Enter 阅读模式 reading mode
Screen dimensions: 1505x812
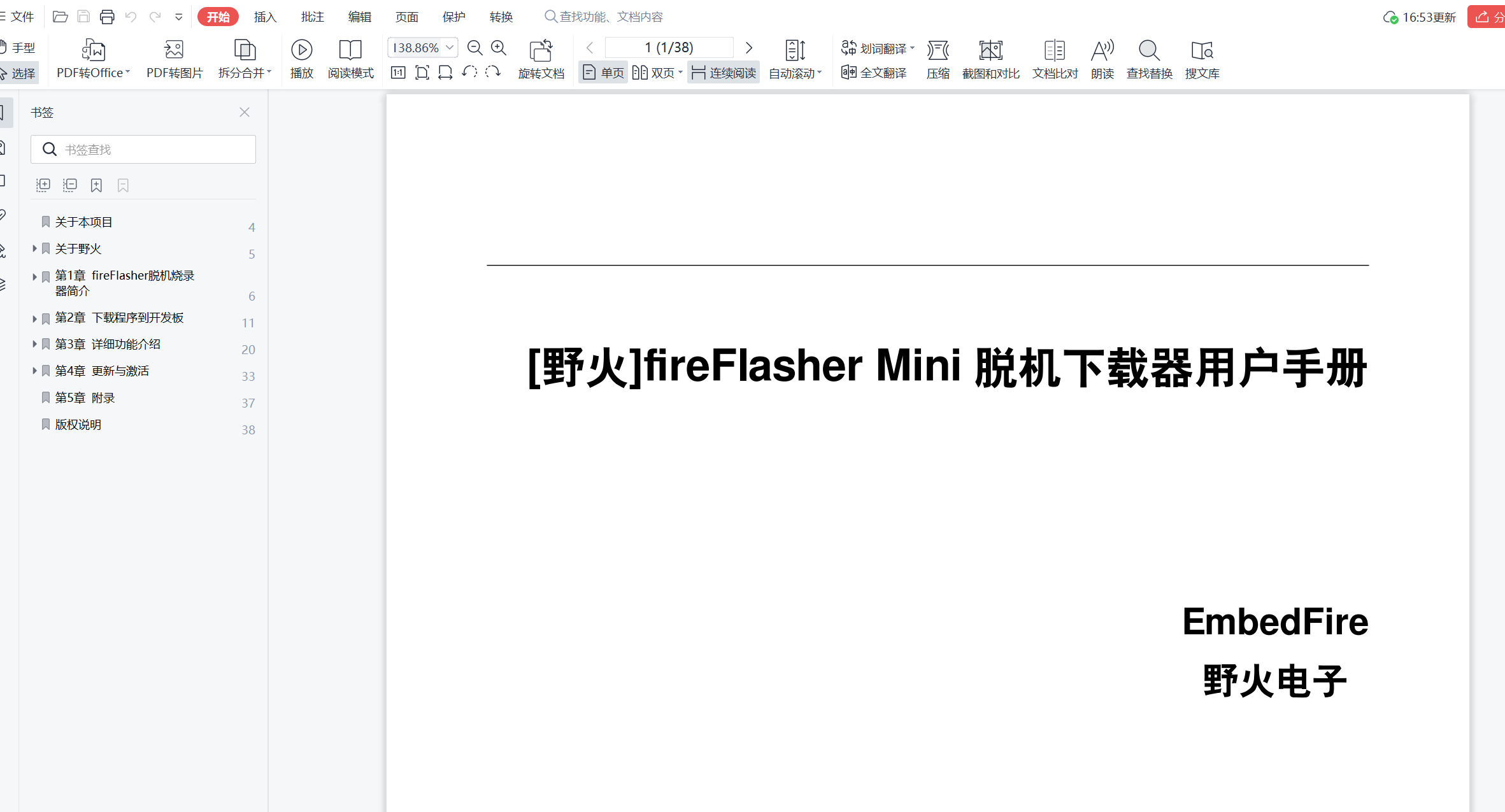(x=350, y=59)
